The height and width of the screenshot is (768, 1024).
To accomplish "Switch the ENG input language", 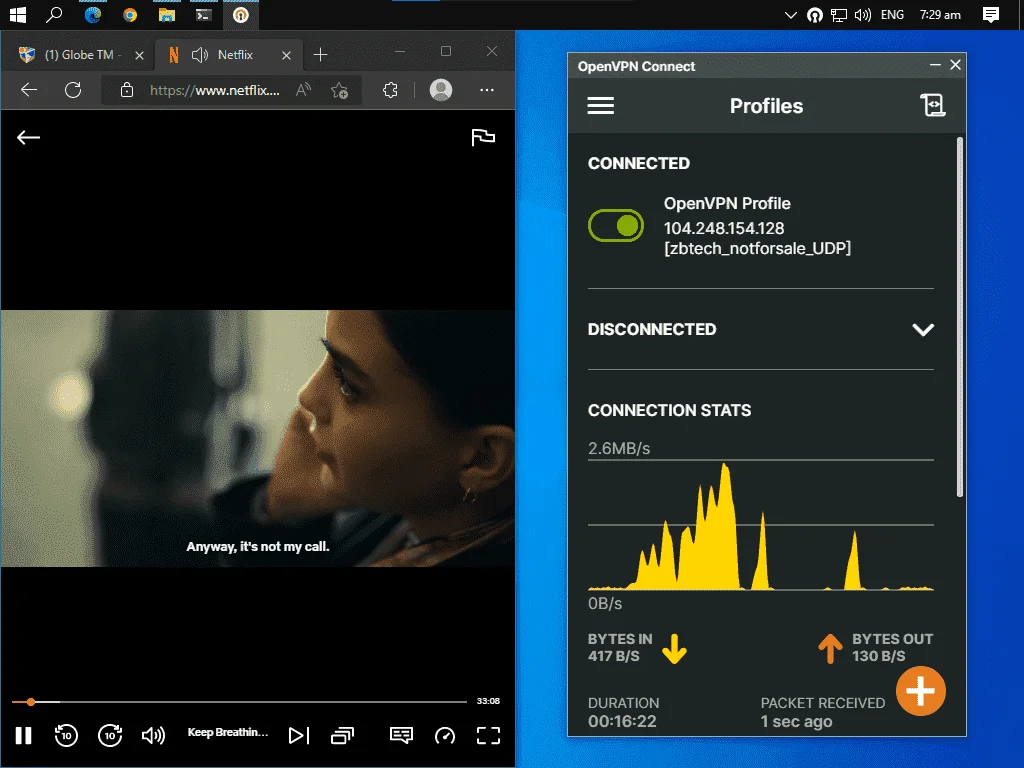I will [x=892, y=14].
